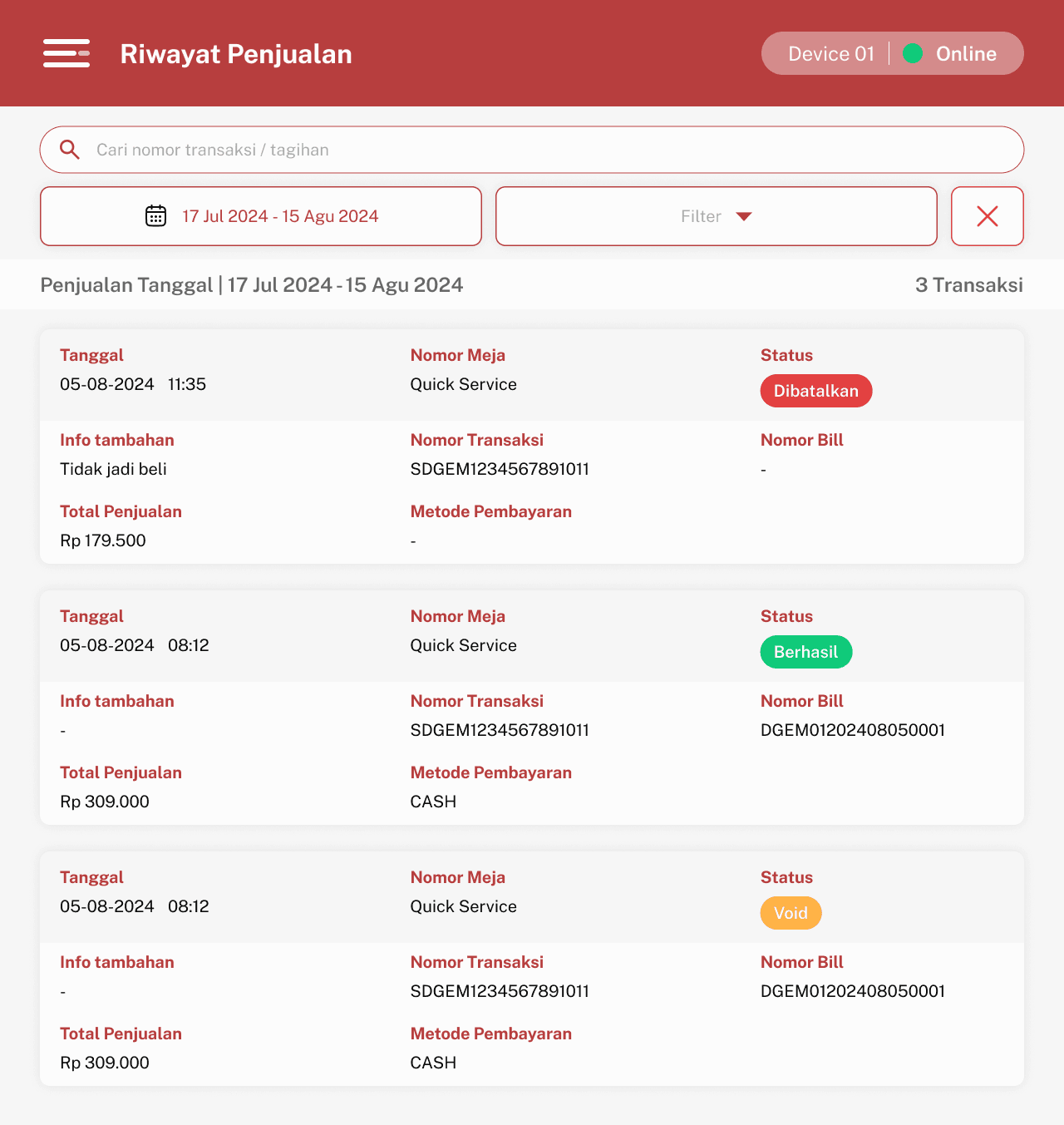Click the Void status badge
Screen dimensions: 1064x1125
click(791, 913)
